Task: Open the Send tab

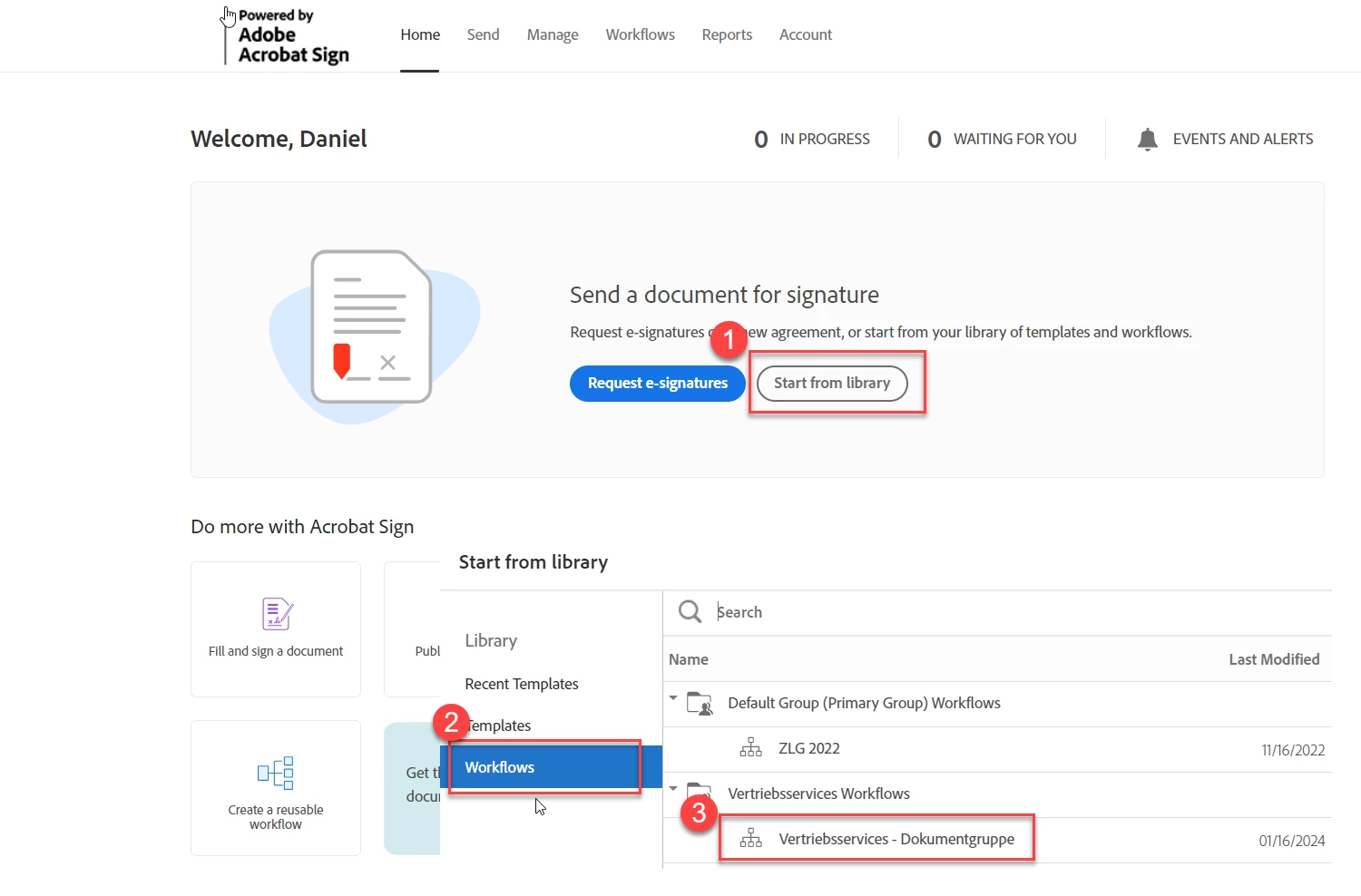Action: tap(483, 34)
